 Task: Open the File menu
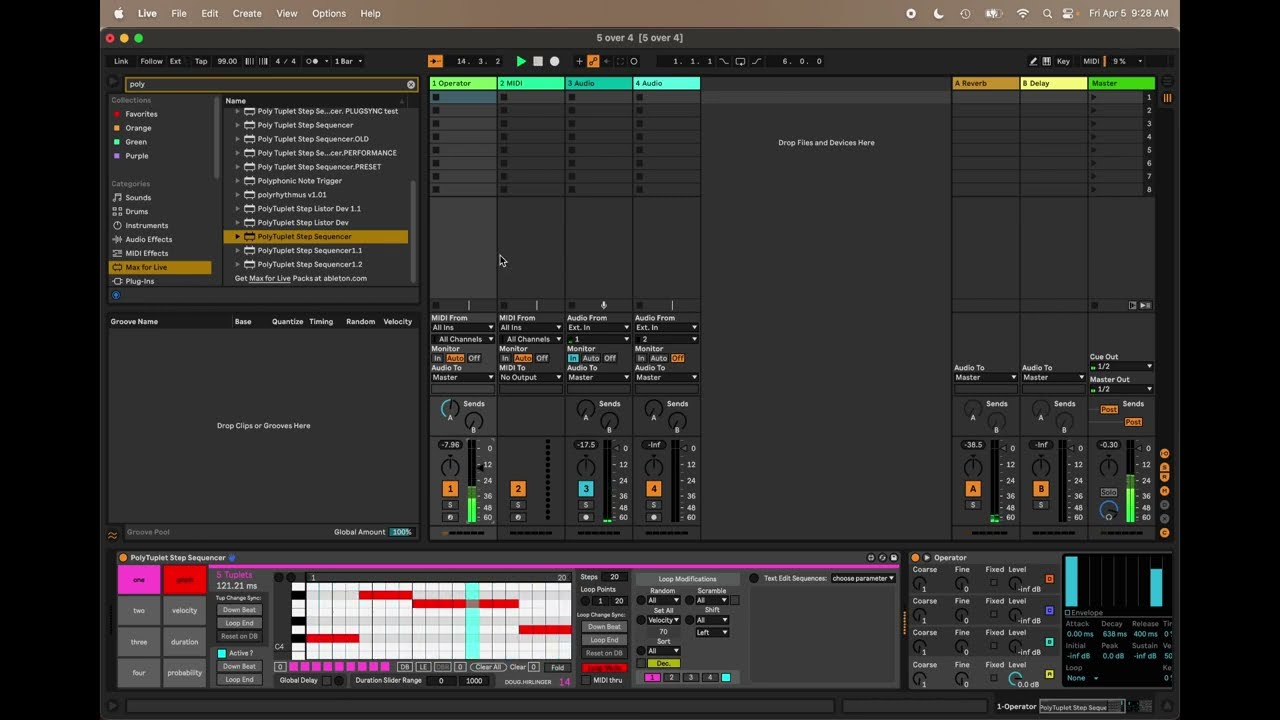[179, 13]
